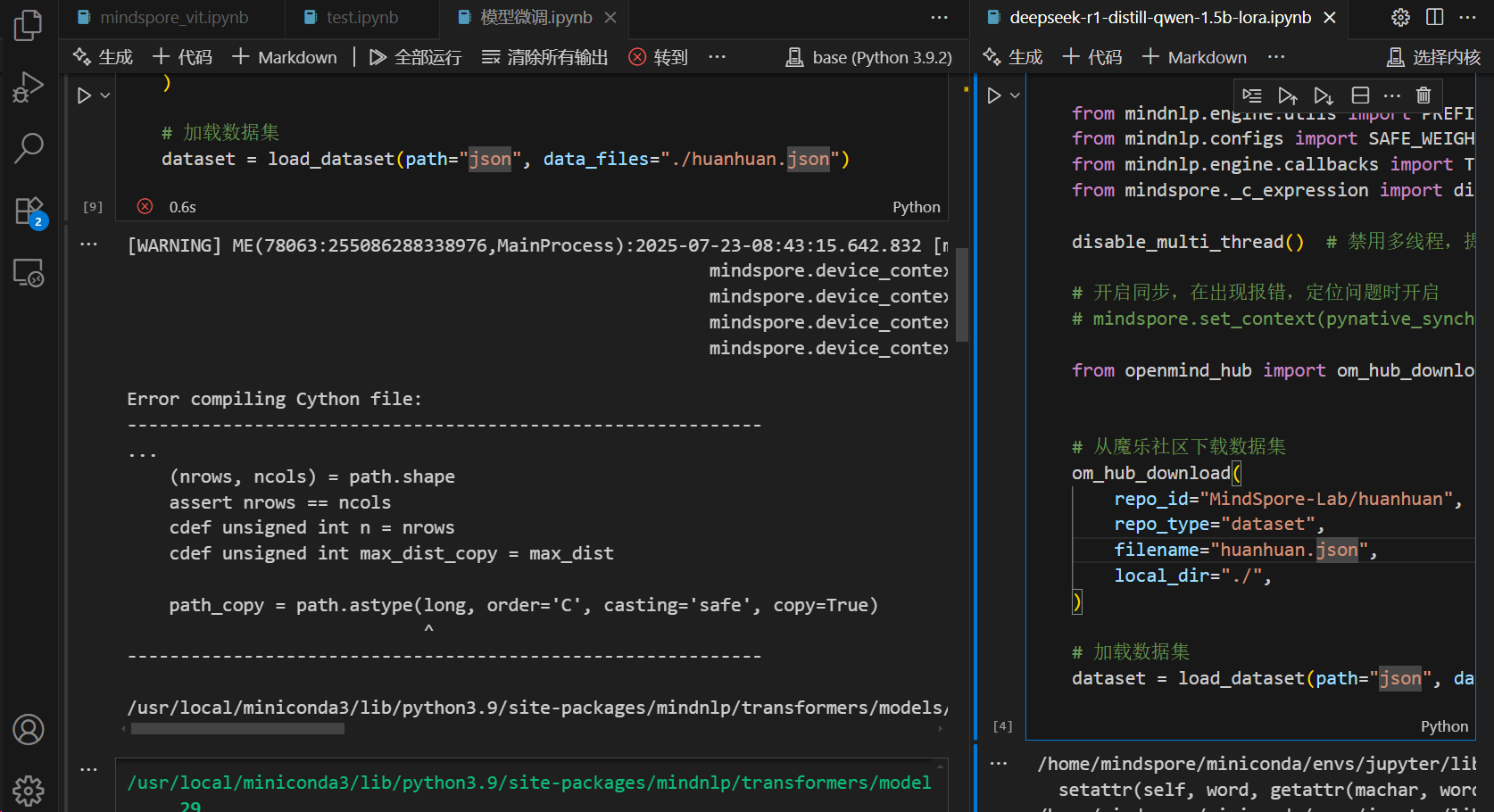Click run by line icon in cell toolbar
1494x812 pixels.
1252,95
